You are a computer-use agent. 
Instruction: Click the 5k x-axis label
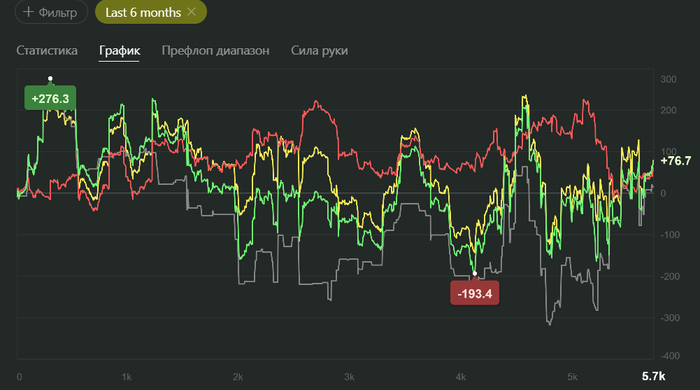click(572, 377)
